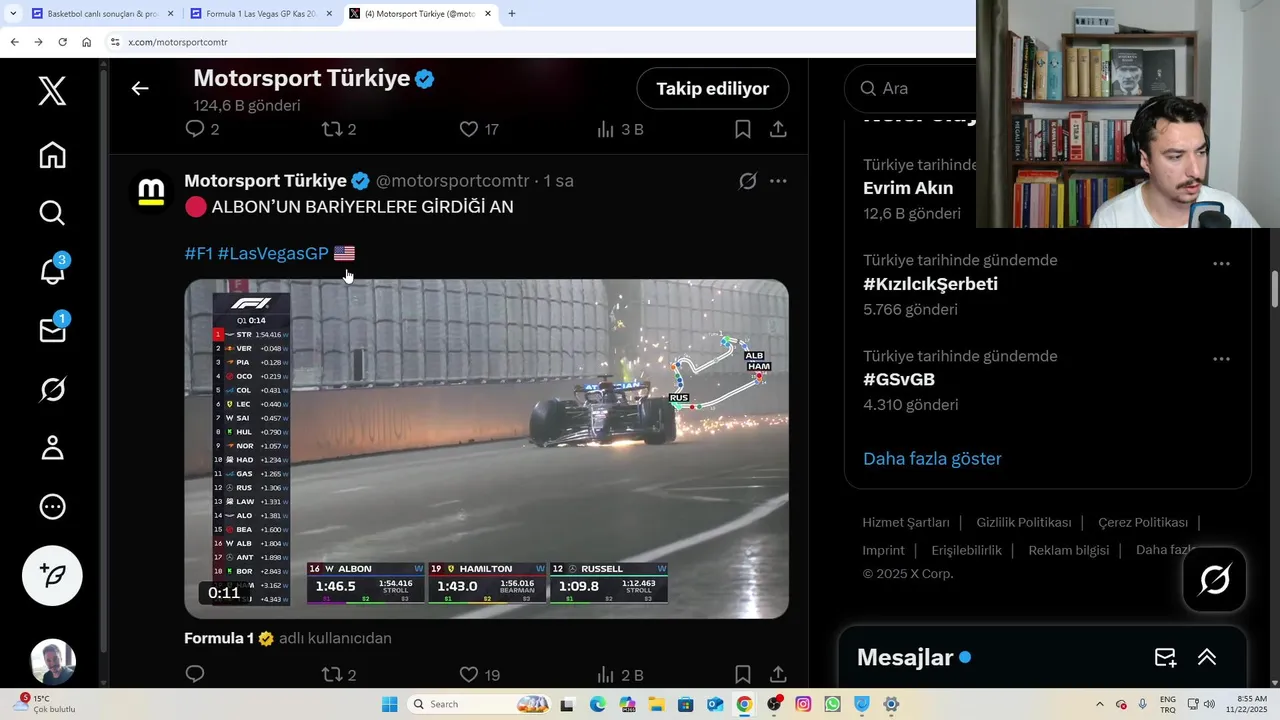Image resolution: width=1280 pixels, height=720 pixels.
Task: Click the Grok explain icon on Albon post
Action: pos(747,181)
